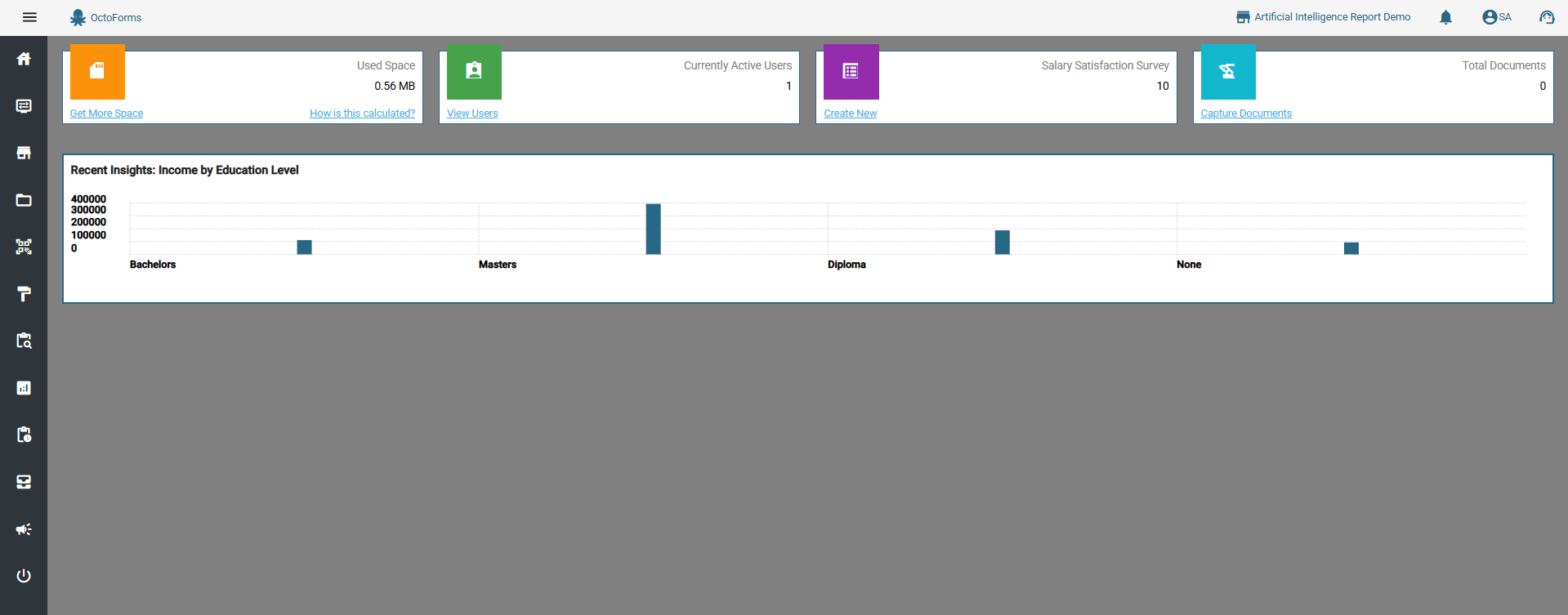The image size is (1568, 615).
Task: Open the megaphone announcements icon
Action: coord(24,529)
